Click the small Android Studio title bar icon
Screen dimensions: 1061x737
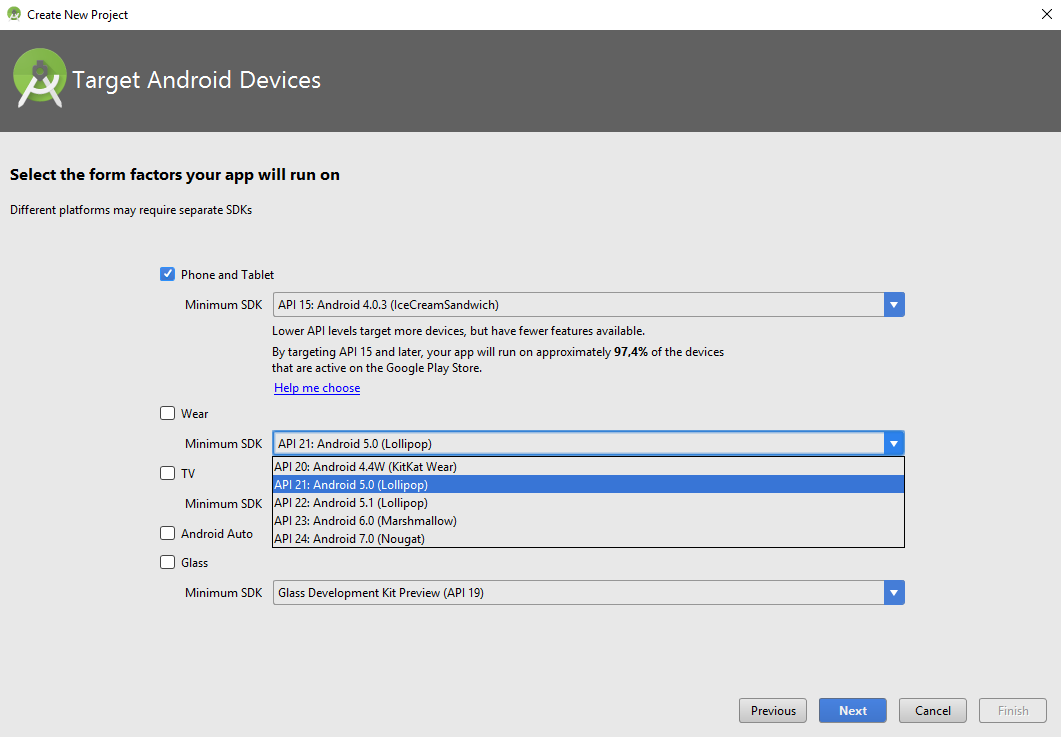14,14
